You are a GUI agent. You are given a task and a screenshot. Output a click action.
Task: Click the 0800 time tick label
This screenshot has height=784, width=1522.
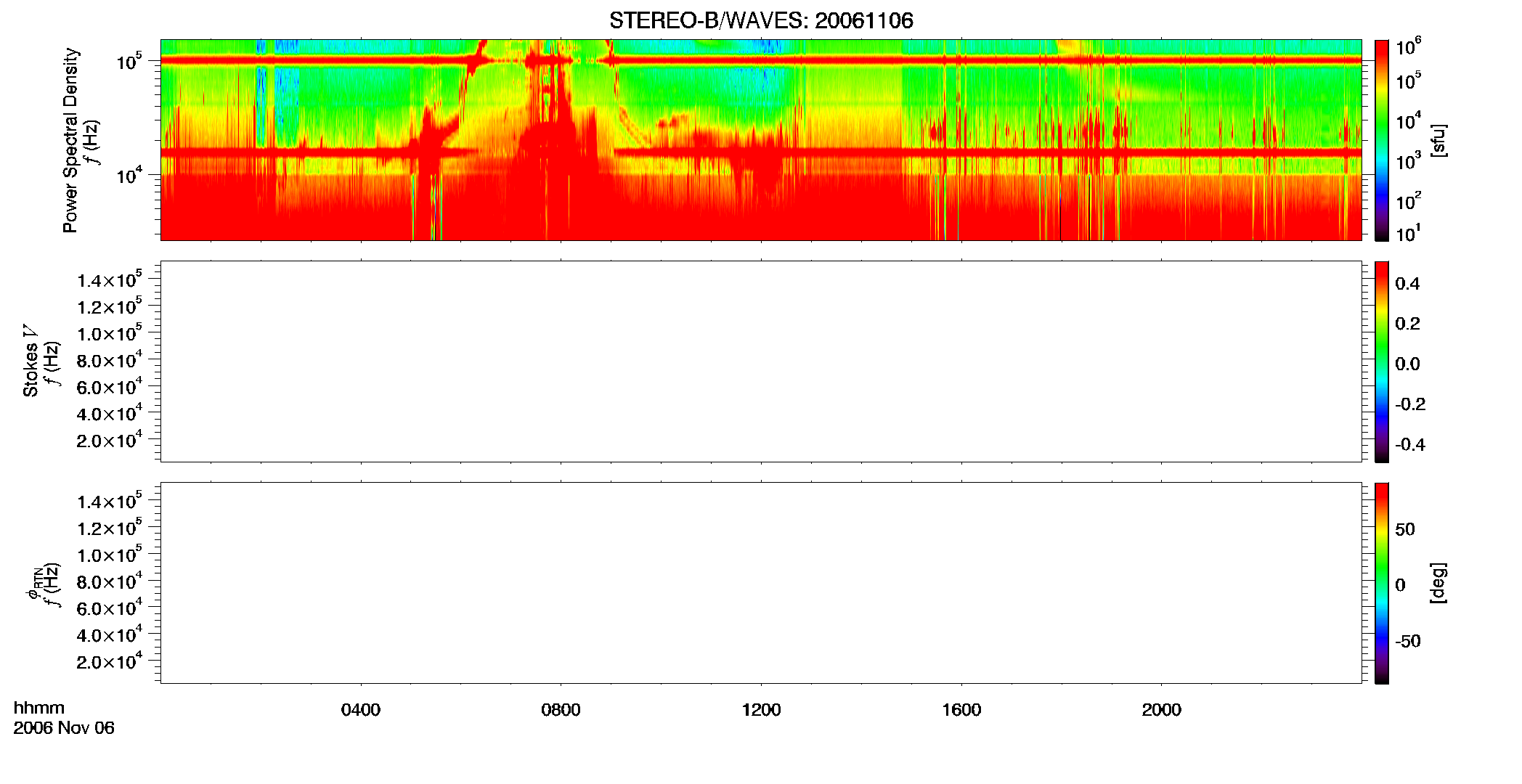(561, 710)
